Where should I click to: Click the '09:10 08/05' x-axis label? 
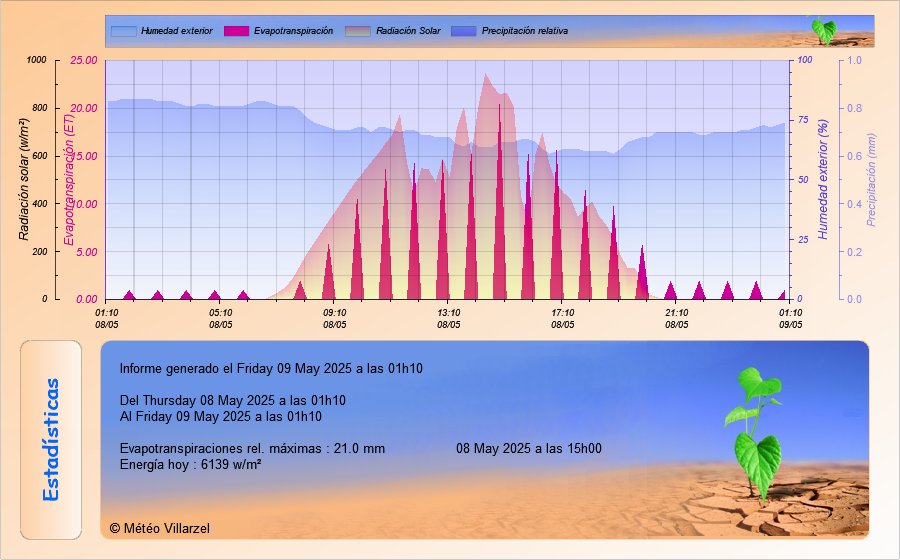click(x=335, y=318)
